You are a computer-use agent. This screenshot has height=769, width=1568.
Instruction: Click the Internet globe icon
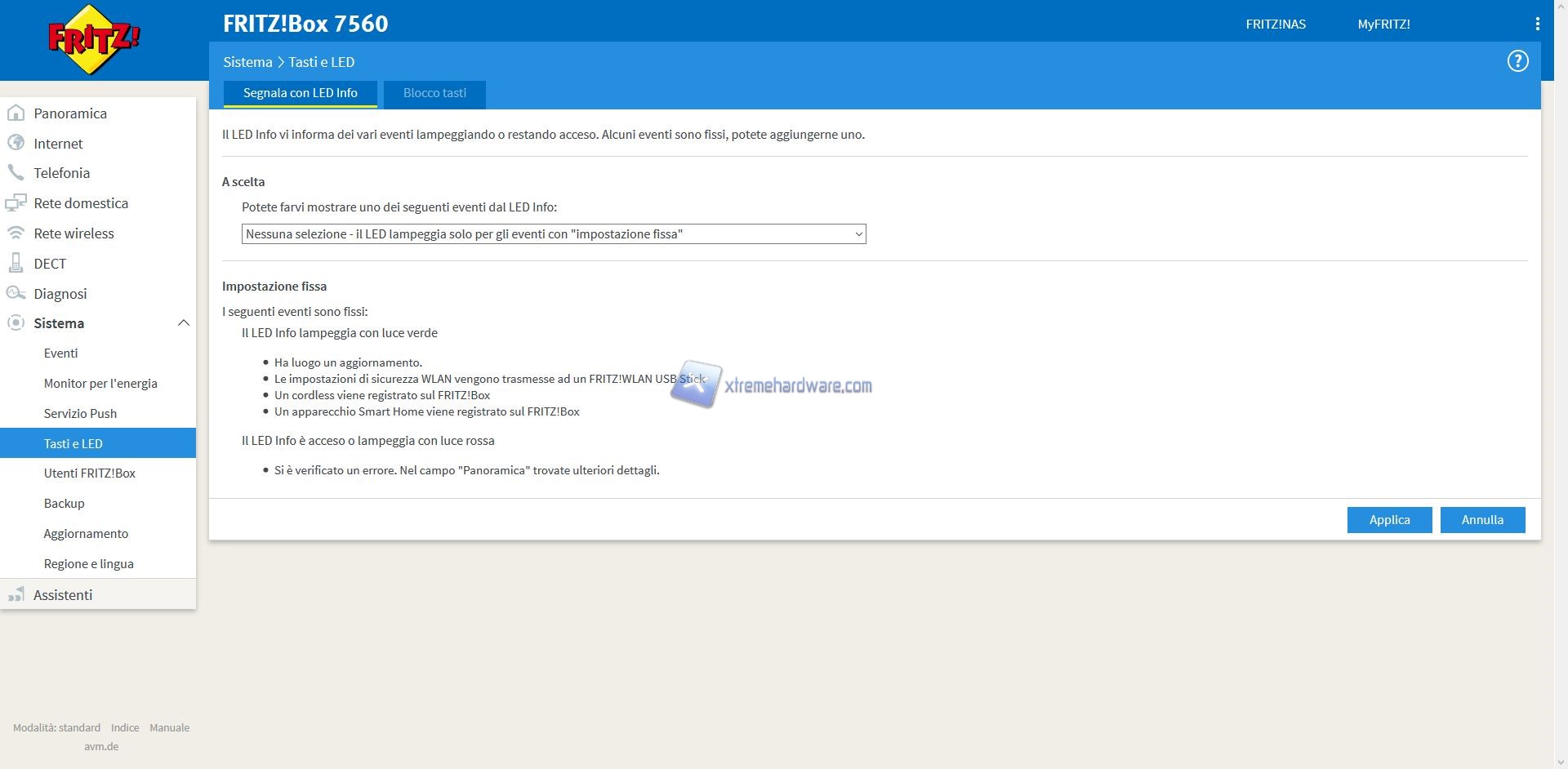[x=16, y=144]
